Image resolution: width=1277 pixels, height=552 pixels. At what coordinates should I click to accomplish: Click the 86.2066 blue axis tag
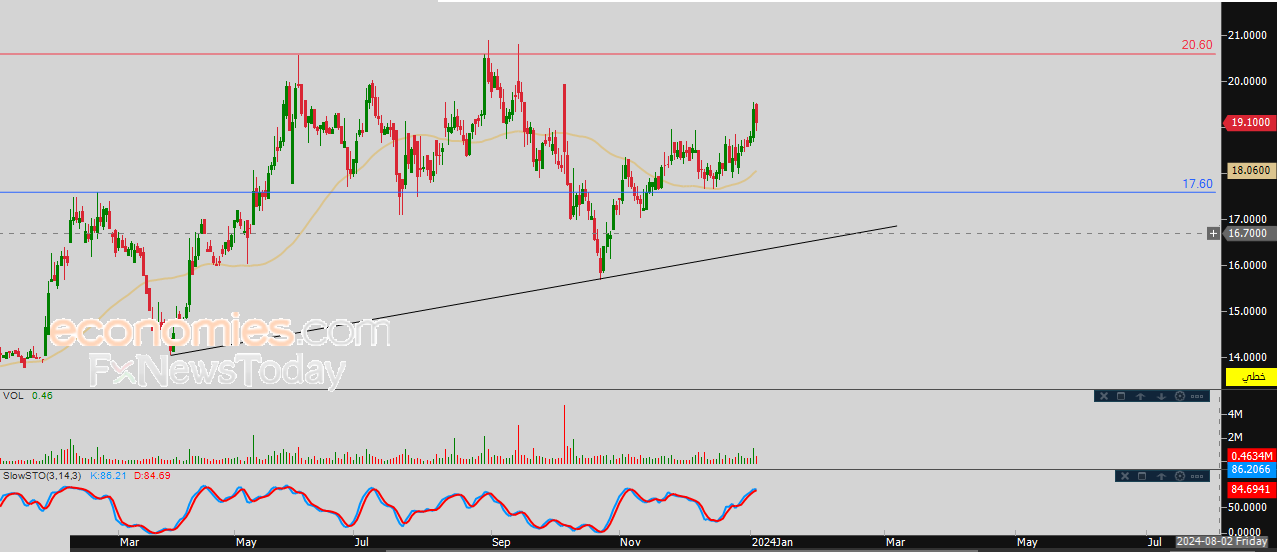[1250, 469]
